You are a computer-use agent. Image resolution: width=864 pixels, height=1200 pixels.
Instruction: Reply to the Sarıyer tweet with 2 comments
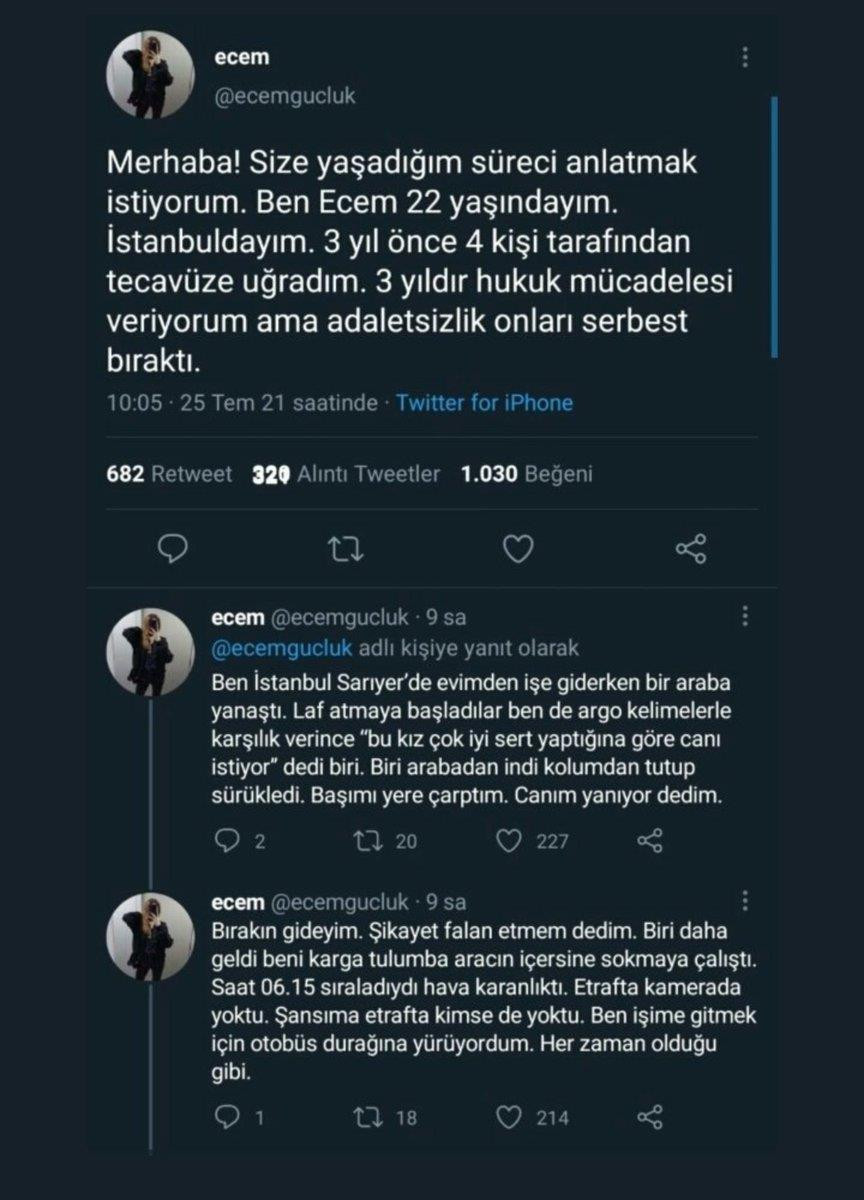pyautogui.click(x=228, y=841)
